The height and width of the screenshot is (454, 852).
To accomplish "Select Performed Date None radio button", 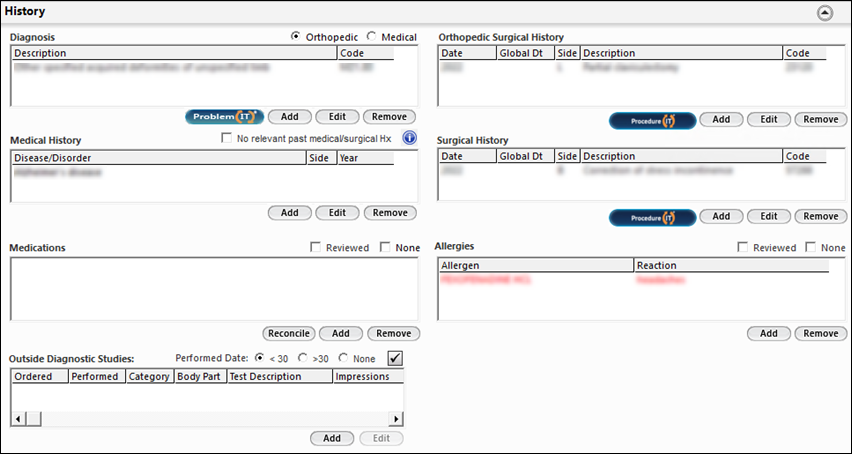I will pyautogui.click(x=343, y=358).
